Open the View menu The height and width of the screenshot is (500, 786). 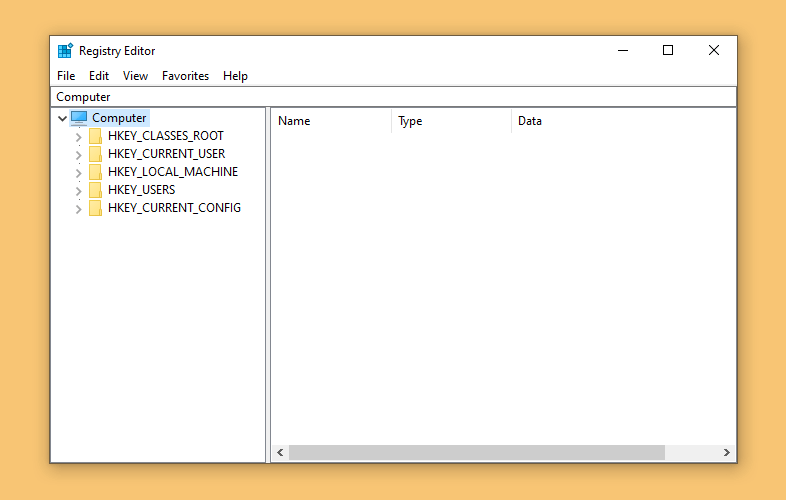tap(135, 76)
